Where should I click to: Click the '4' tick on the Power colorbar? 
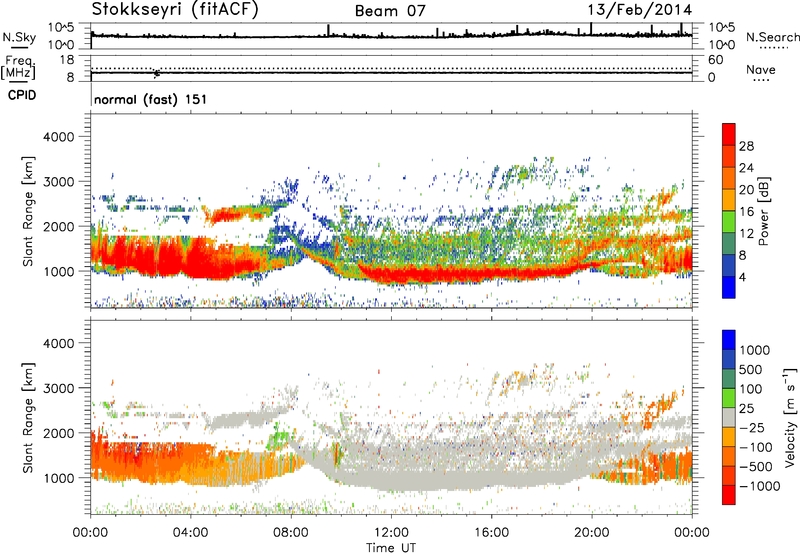click(743, 277)
